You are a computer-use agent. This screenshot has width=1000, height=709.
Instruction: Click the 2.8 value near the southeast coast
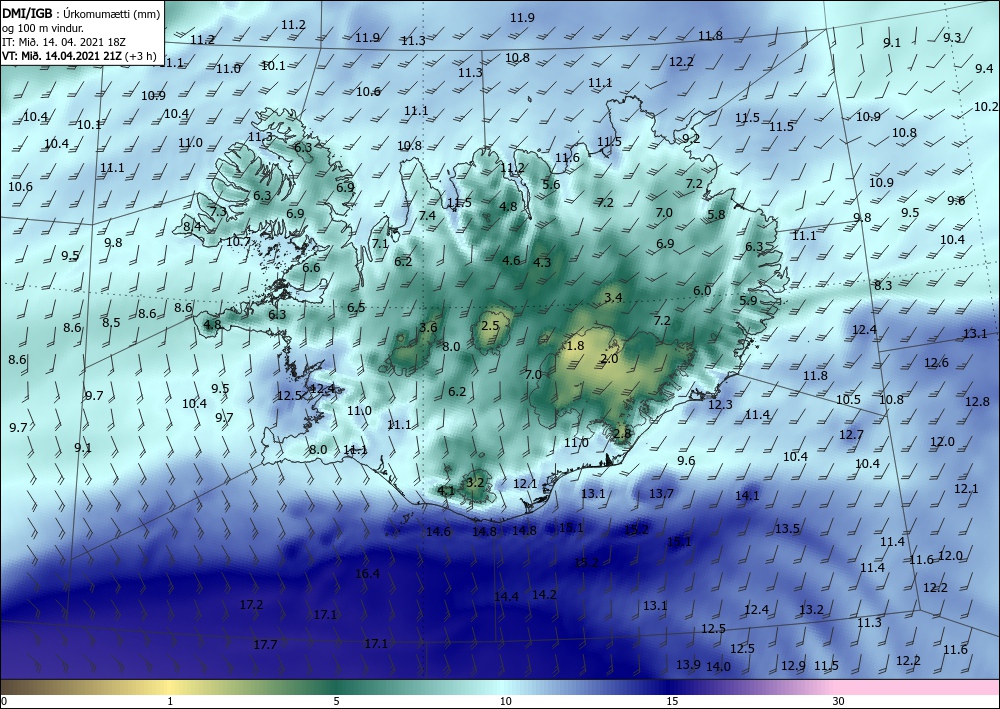[x=622, y=434]
